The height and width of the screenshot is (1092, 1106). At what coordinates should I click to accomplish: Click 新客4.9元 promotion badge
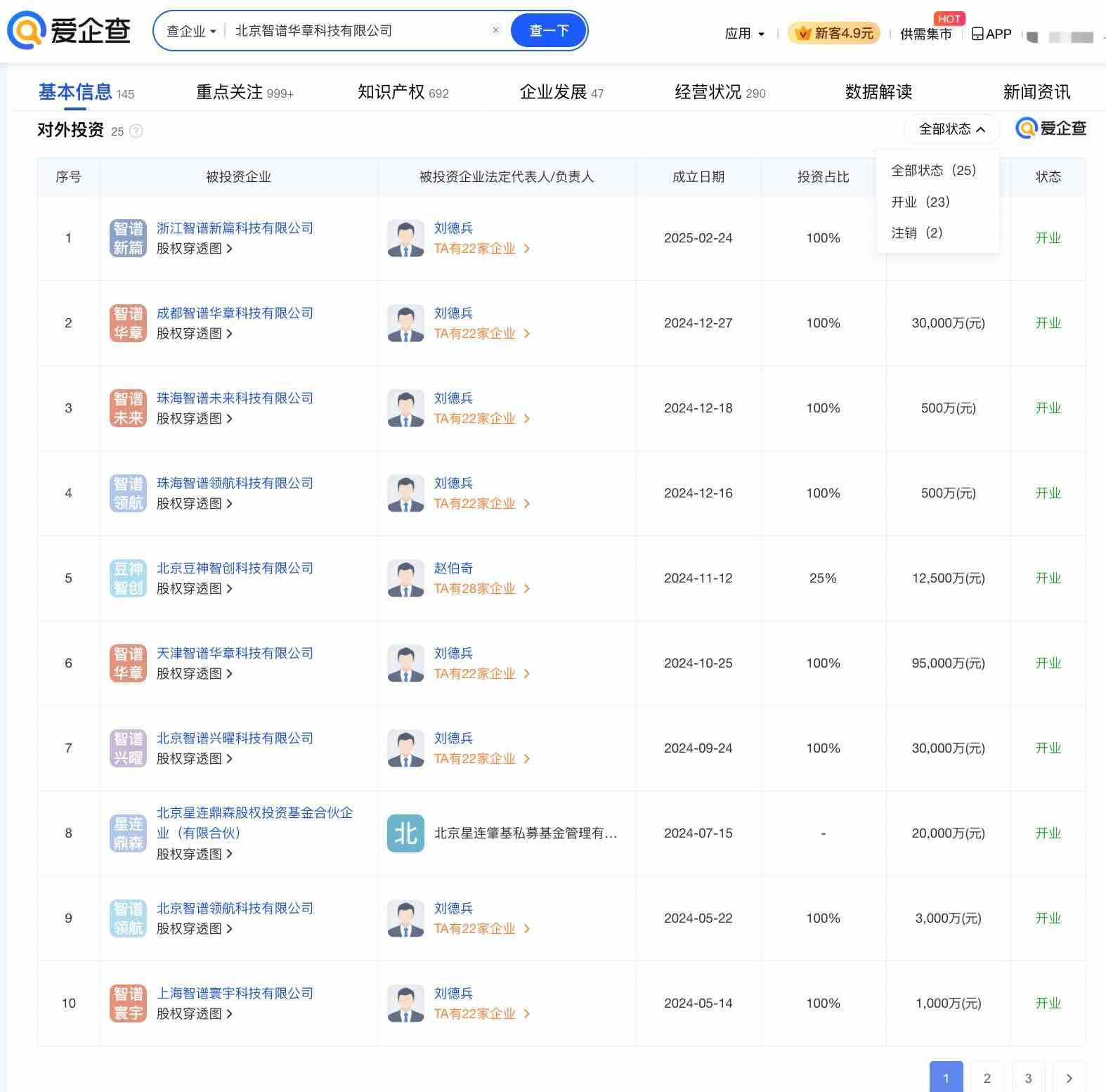[834, 33]
